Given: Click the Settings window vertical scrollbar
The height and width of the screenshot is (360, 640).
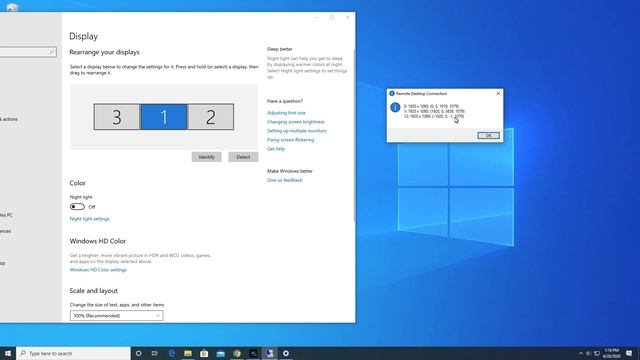Looking at the screenshot, I should (354, 135).
